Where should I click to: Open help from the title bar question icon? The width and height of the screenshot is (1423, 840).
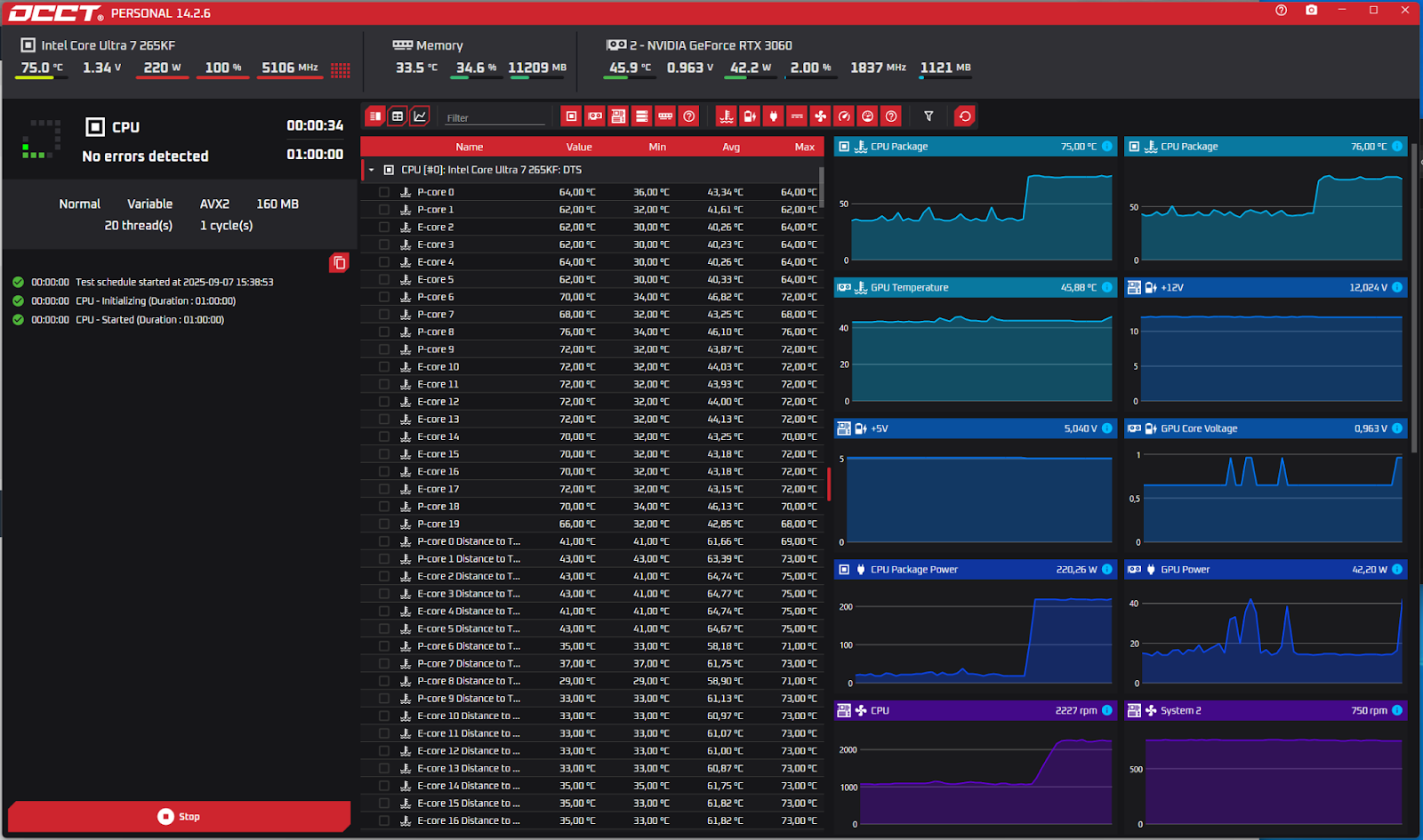1281,11
